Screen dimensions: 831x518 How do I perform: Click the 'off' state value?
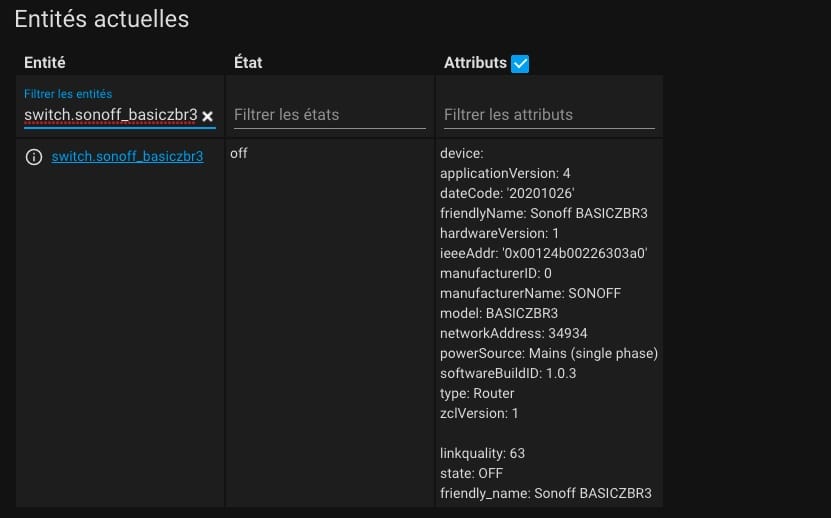(238, 153)
